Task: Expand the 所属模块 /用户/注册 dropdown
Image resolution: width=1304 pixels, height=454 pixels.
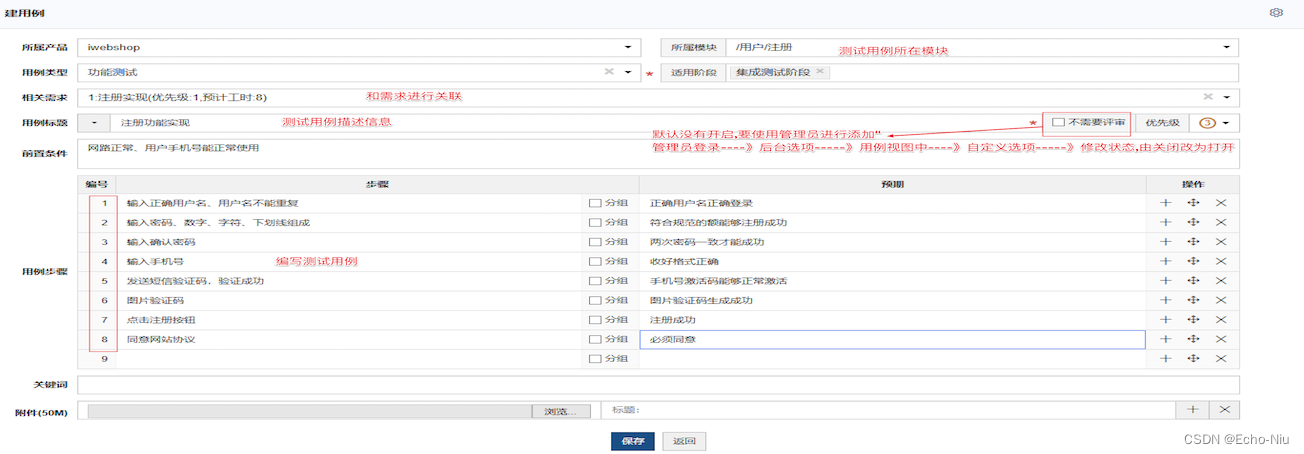Action: 982,47
